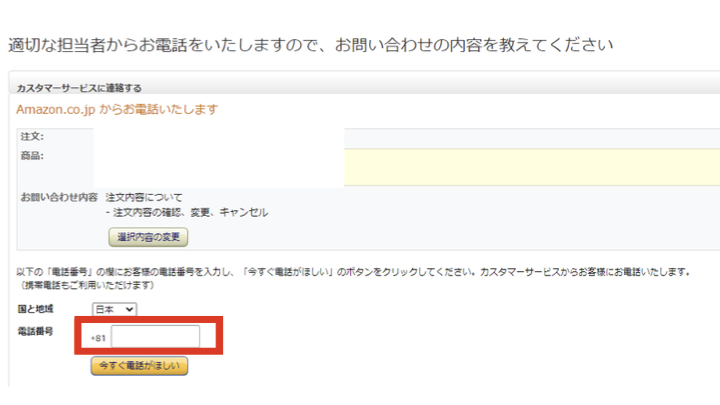Click the yellow 商品 field area
Image resolution: width=720 pixels, height=405 pixels.
[530, 167]
